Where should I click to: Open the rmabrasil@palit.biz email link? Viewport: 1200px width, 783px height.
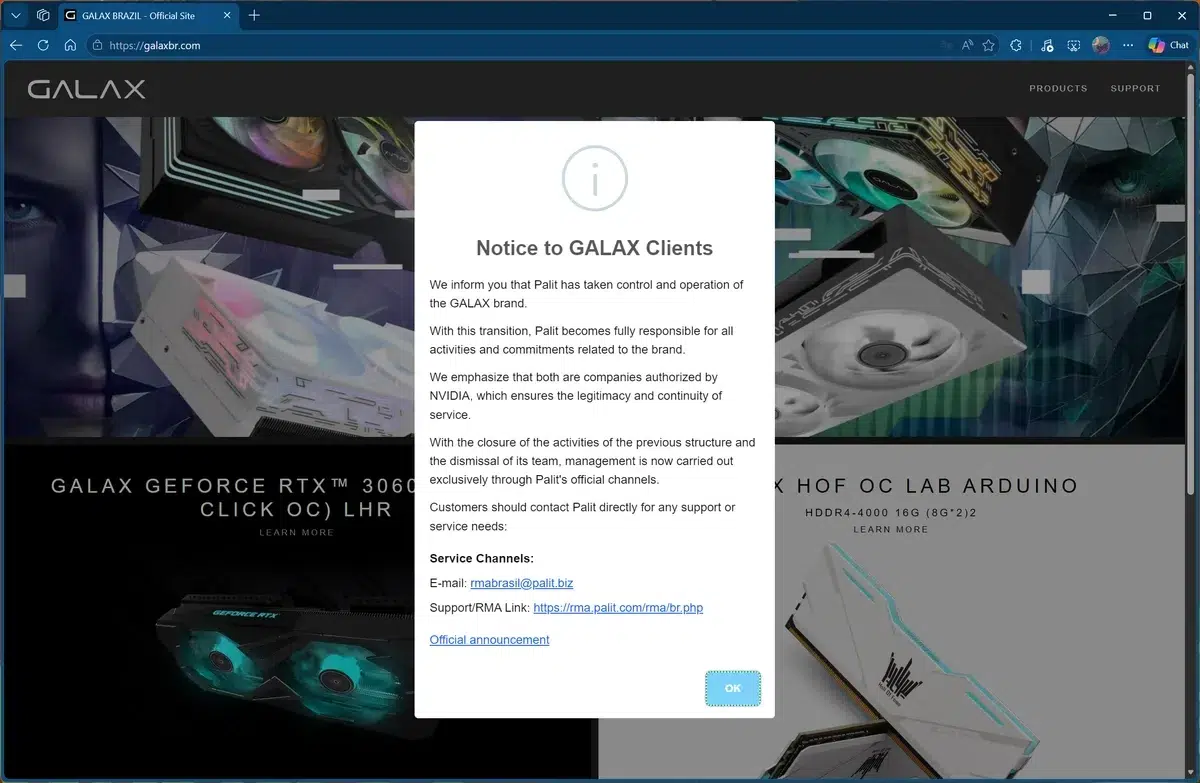(521, 583)
